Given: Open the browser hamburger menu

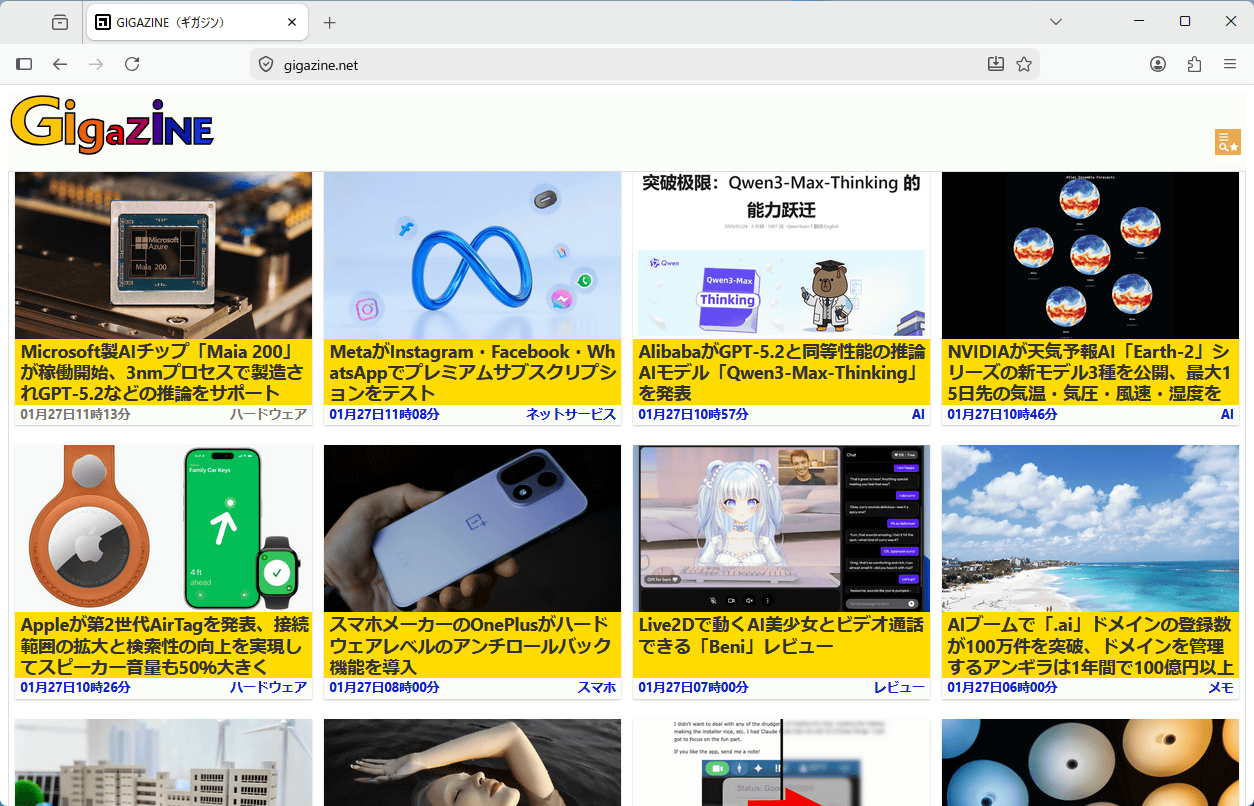Looking at the screenshot, I should [x=1230, y=63].
